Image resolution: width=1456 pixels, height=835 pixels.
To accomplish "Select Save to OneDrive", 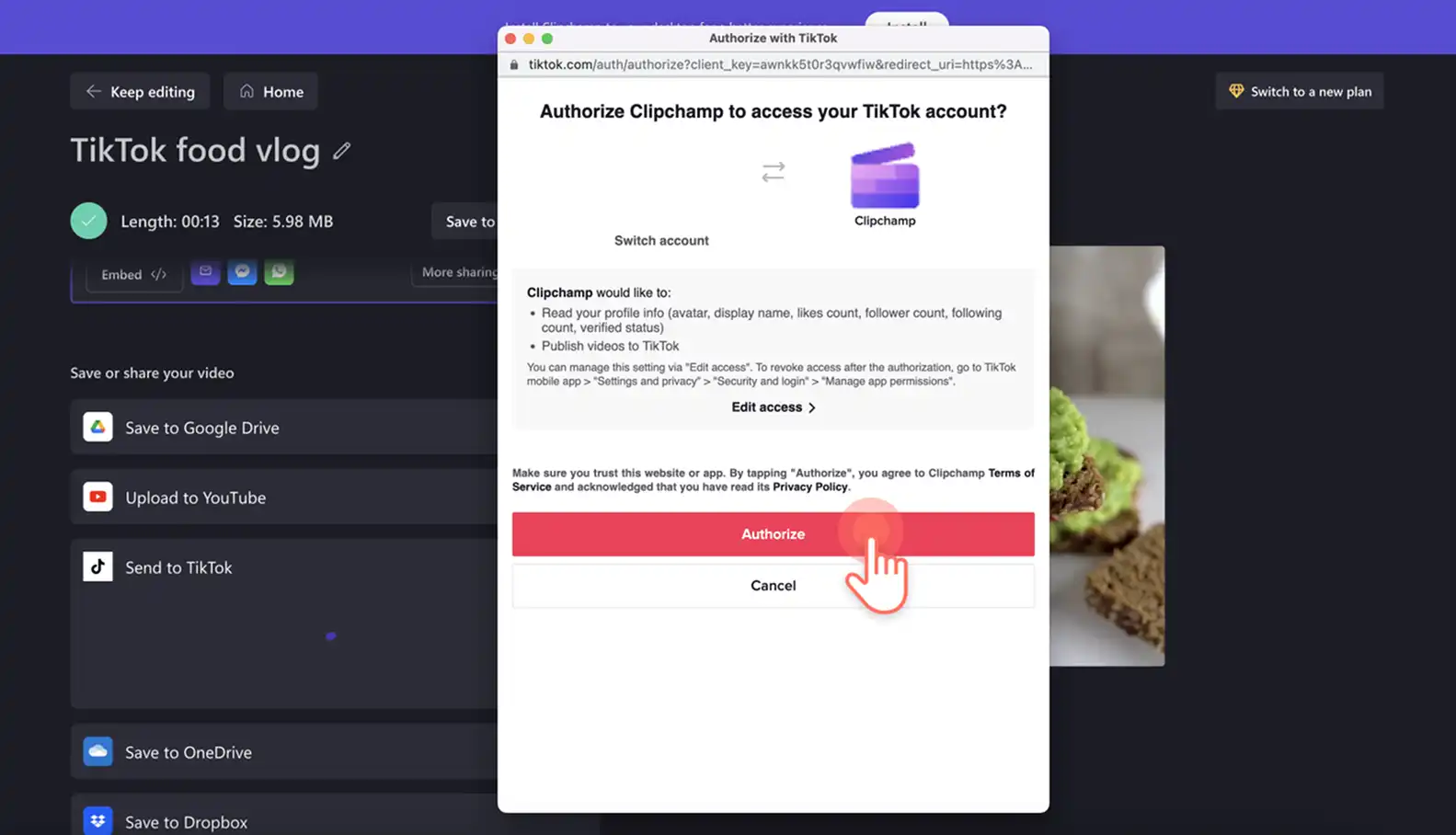I will [x=284, y=751].
